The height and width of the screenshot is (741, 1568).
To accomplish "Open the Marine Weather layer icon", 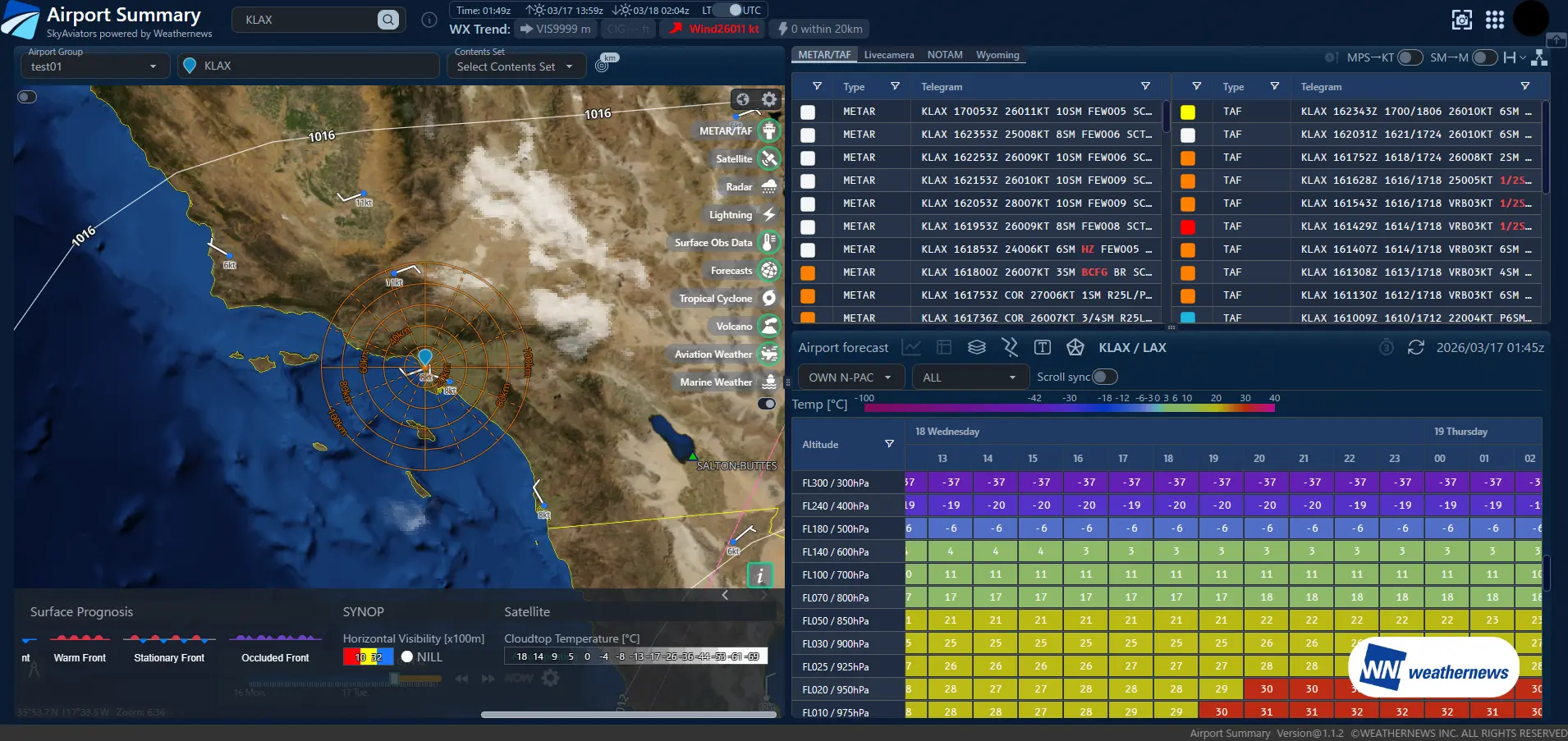I will (768, 382).
